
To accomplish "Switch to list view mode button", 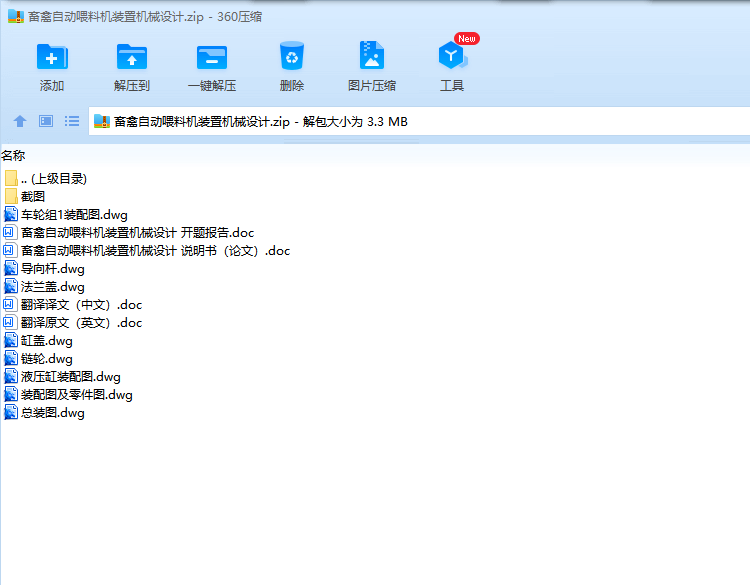I will click(x=72, y=121).
